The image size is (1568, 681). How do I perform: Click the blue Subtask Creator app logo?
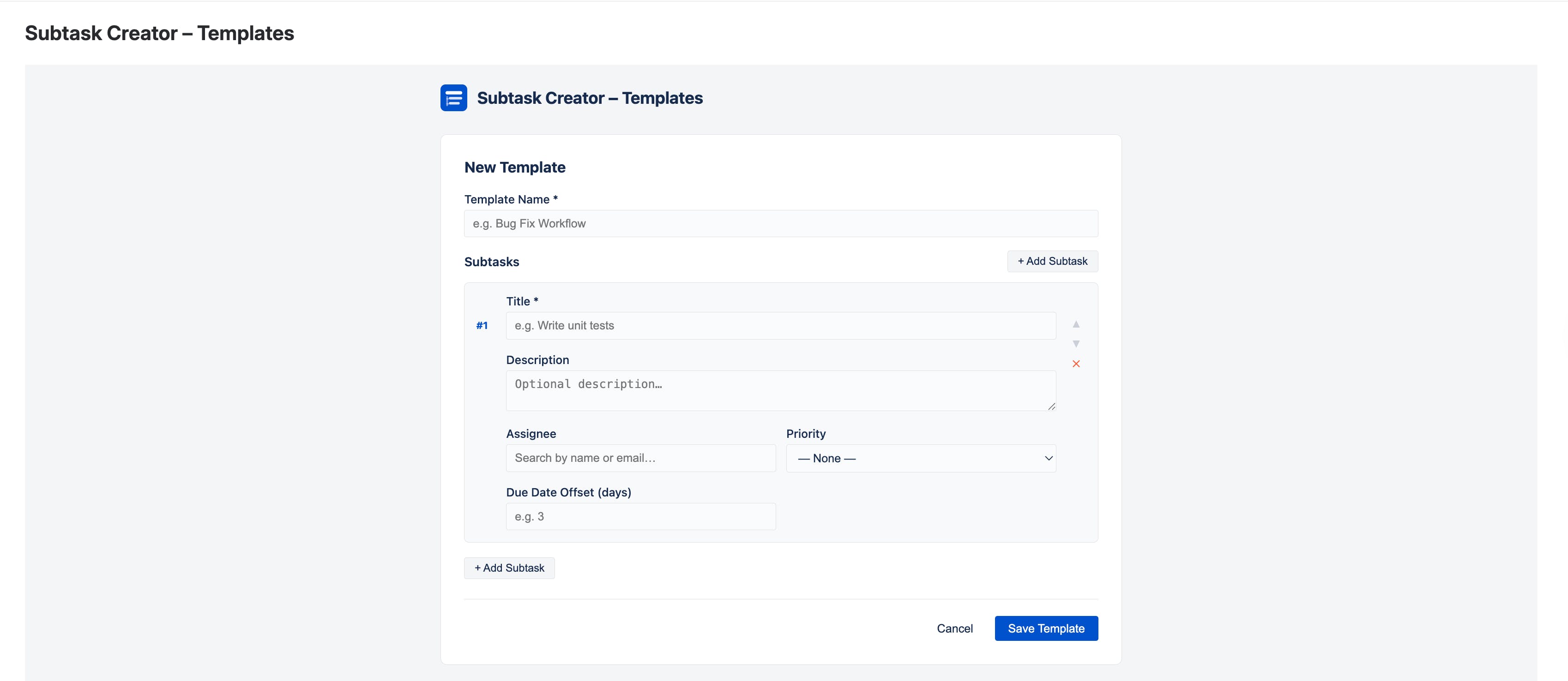coord(453,98)
